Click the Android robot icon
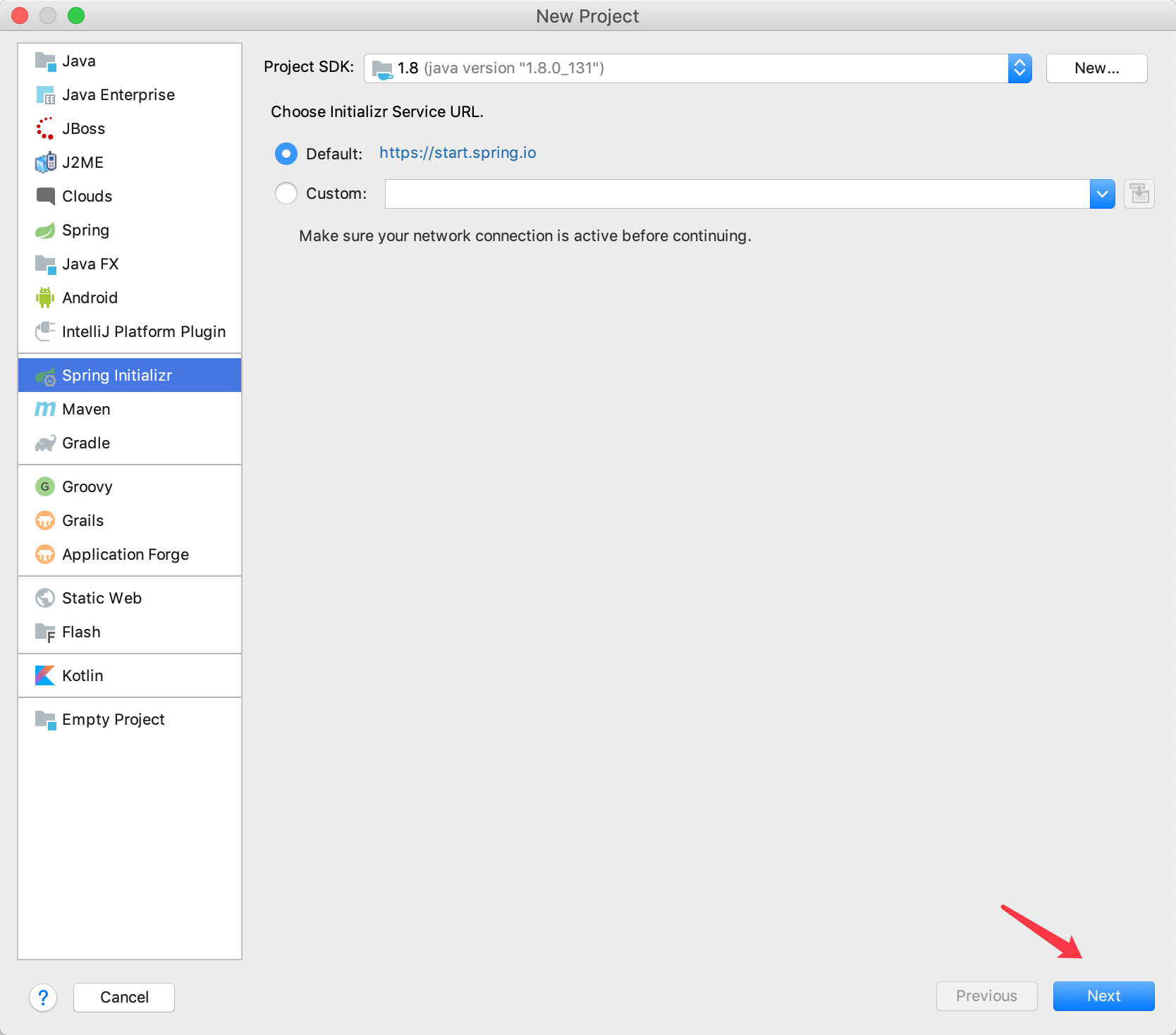This screenshot has width=1176, height=1035. [45, 298]
